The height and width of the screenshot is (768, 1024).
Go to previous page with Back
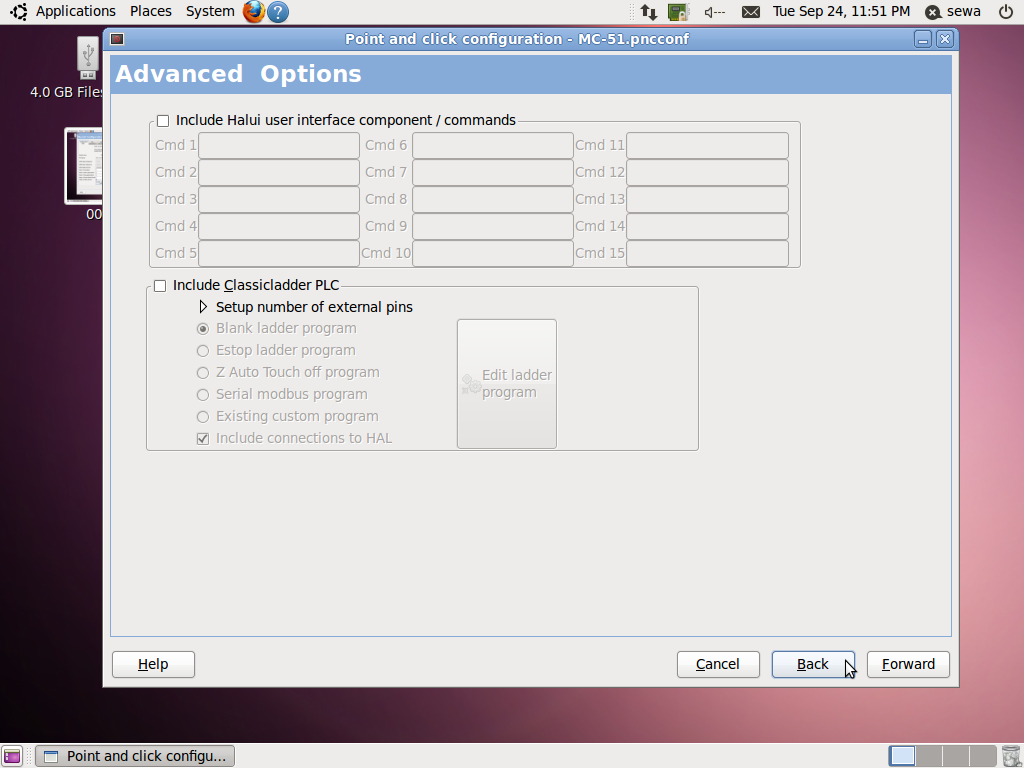coord(813,664)
